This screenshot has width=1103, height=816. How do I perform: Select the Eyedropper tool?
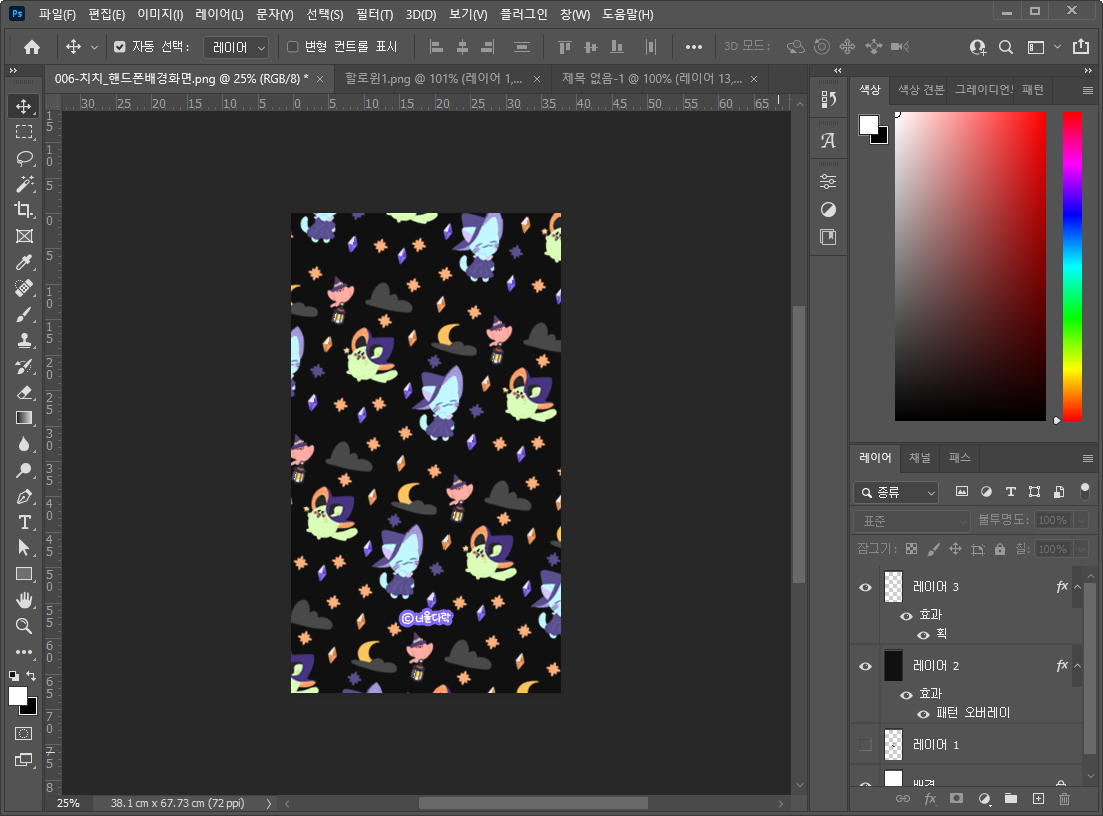pyautogui.click(x=24, y=262)
